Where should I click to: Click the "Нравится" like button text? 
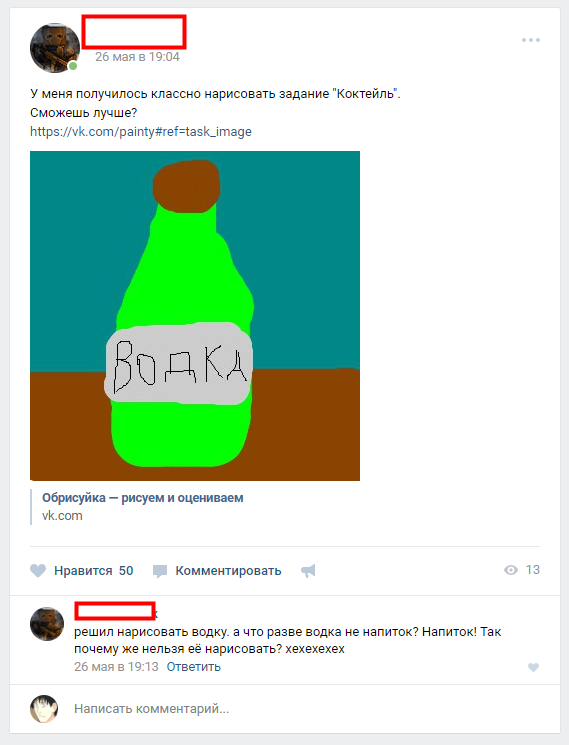coord(83,571)
